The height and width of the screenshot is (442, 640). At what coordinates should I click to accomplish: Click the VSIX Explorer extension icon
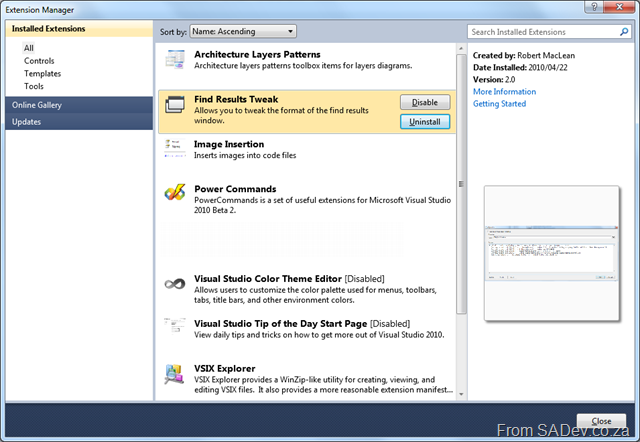pyautogui.click(x=175, y=374)
